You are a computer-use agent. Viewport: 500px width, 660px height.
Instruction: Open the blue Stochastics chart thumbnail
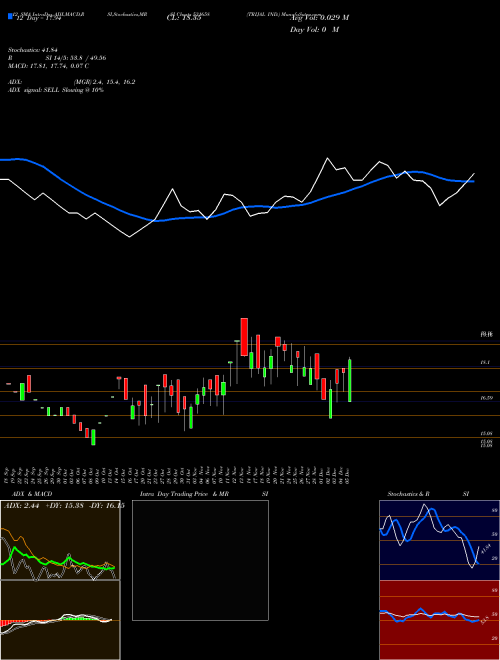pyautogui.click(x=439, y=540)
